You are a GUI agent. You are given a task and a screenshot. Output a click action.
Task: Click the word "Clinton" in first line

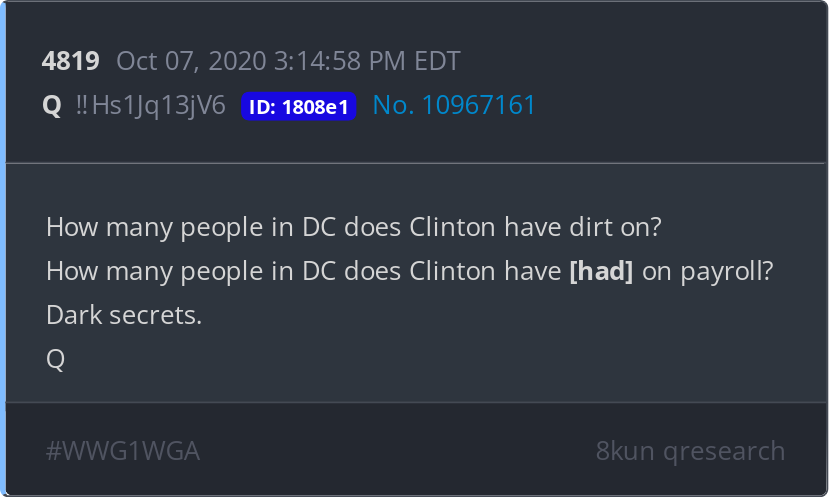coord(452,227)
